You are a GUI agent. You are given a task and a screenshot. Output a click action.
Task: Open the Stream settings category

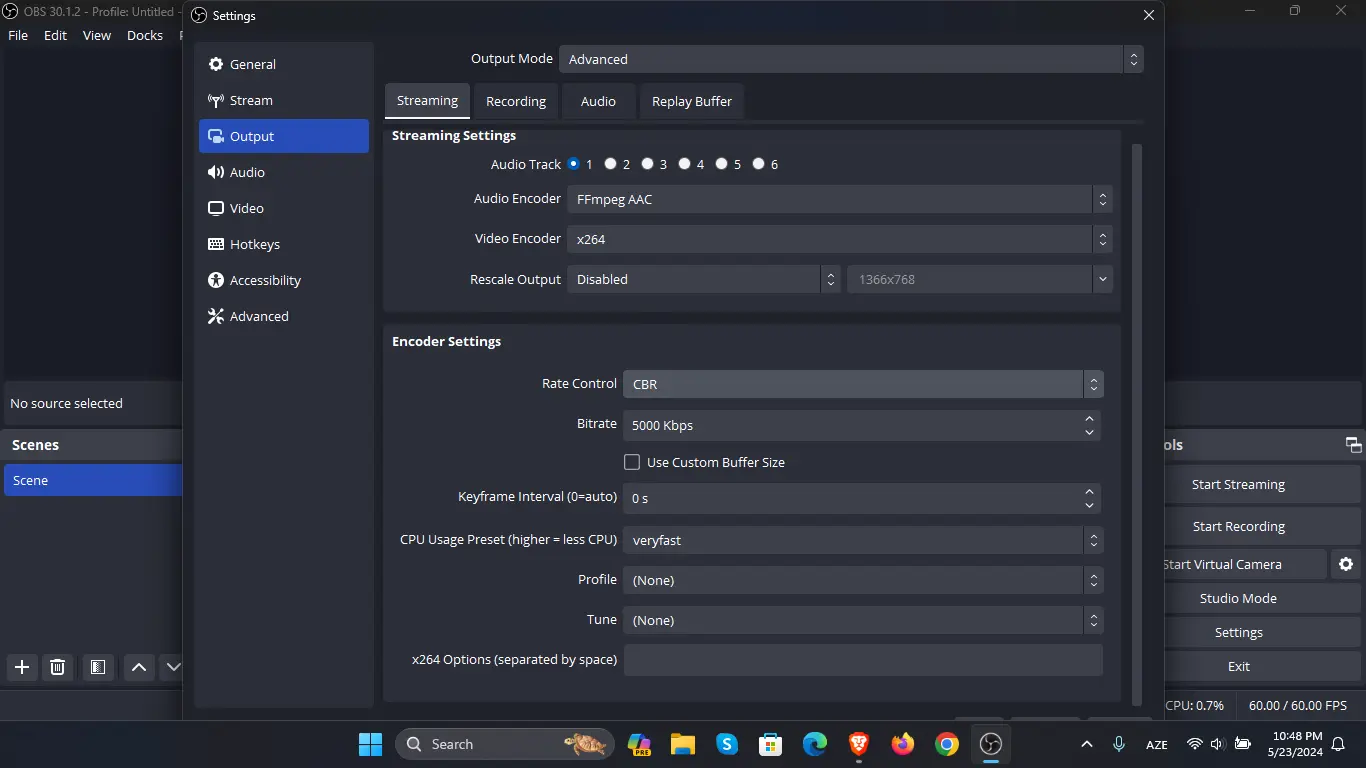click(284, 100)
